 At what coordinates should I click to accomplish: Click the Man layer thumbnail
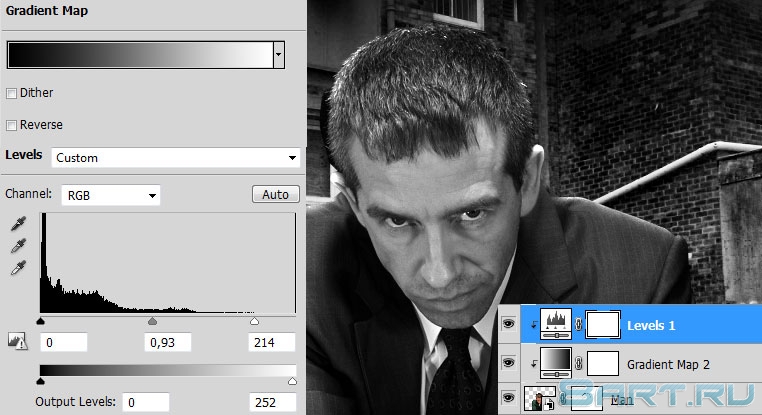[540, 398]
